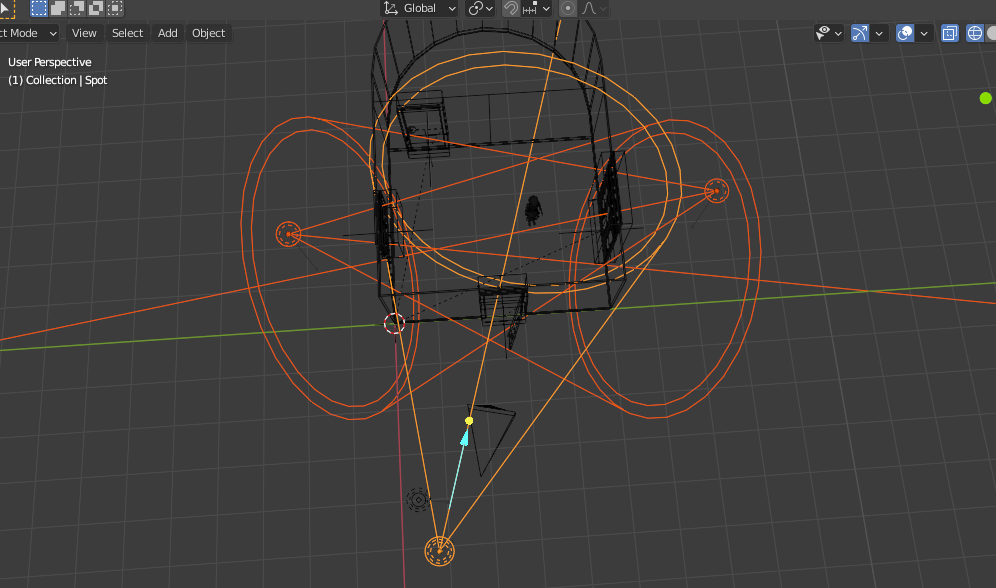Toggle X-ray mode
The image size is (996, 588).
(x=950, y=33)
